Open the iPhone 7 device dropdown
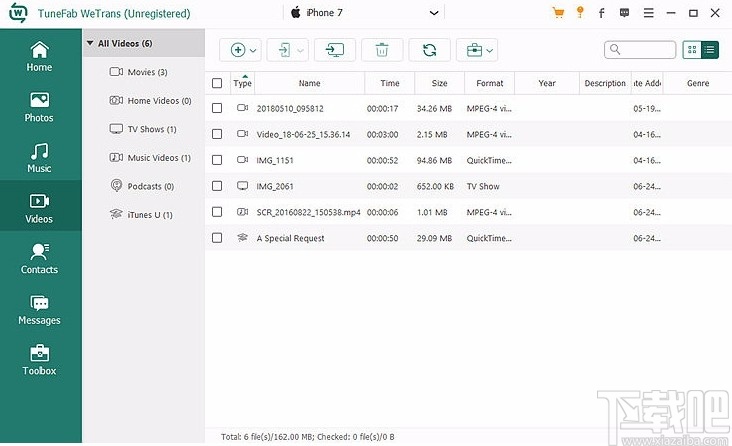Viewport: 732px width, 446px height. click(x=364, y=13)
